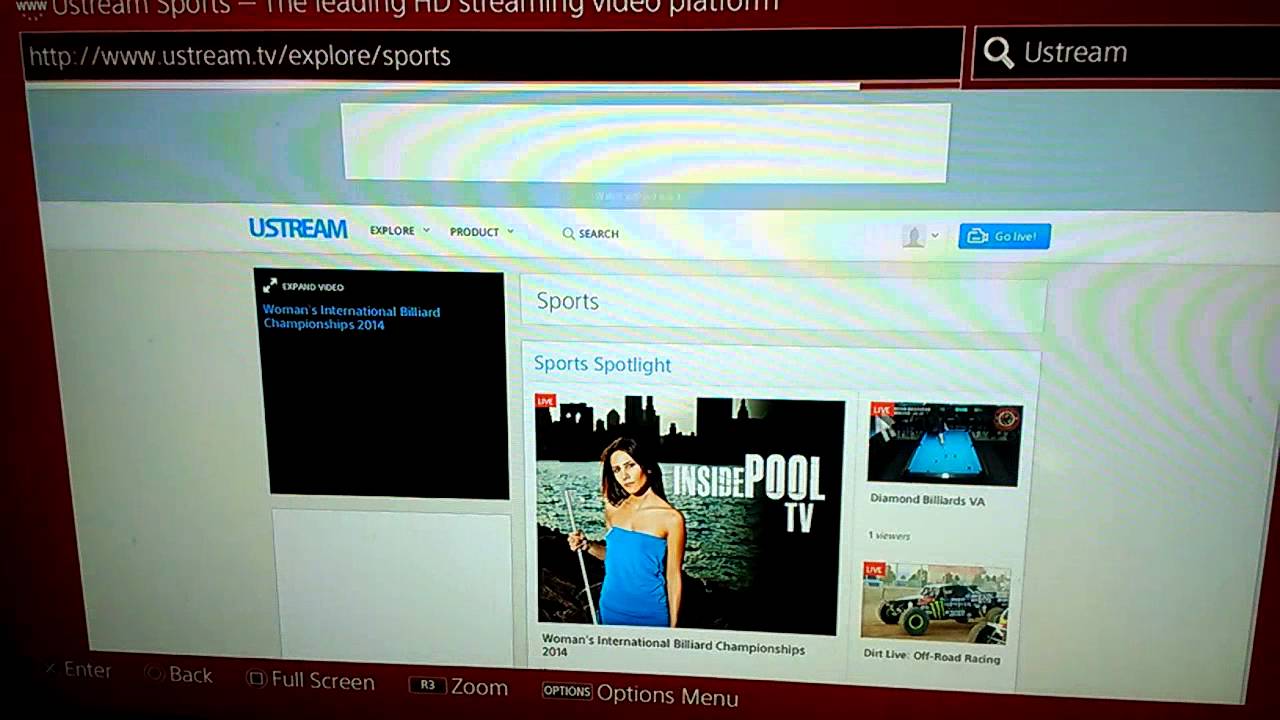Open the Inside Pool TV featured thumbnail
Image resolution: width=1280 pixels, height=720 pixels.
point(689,514)
